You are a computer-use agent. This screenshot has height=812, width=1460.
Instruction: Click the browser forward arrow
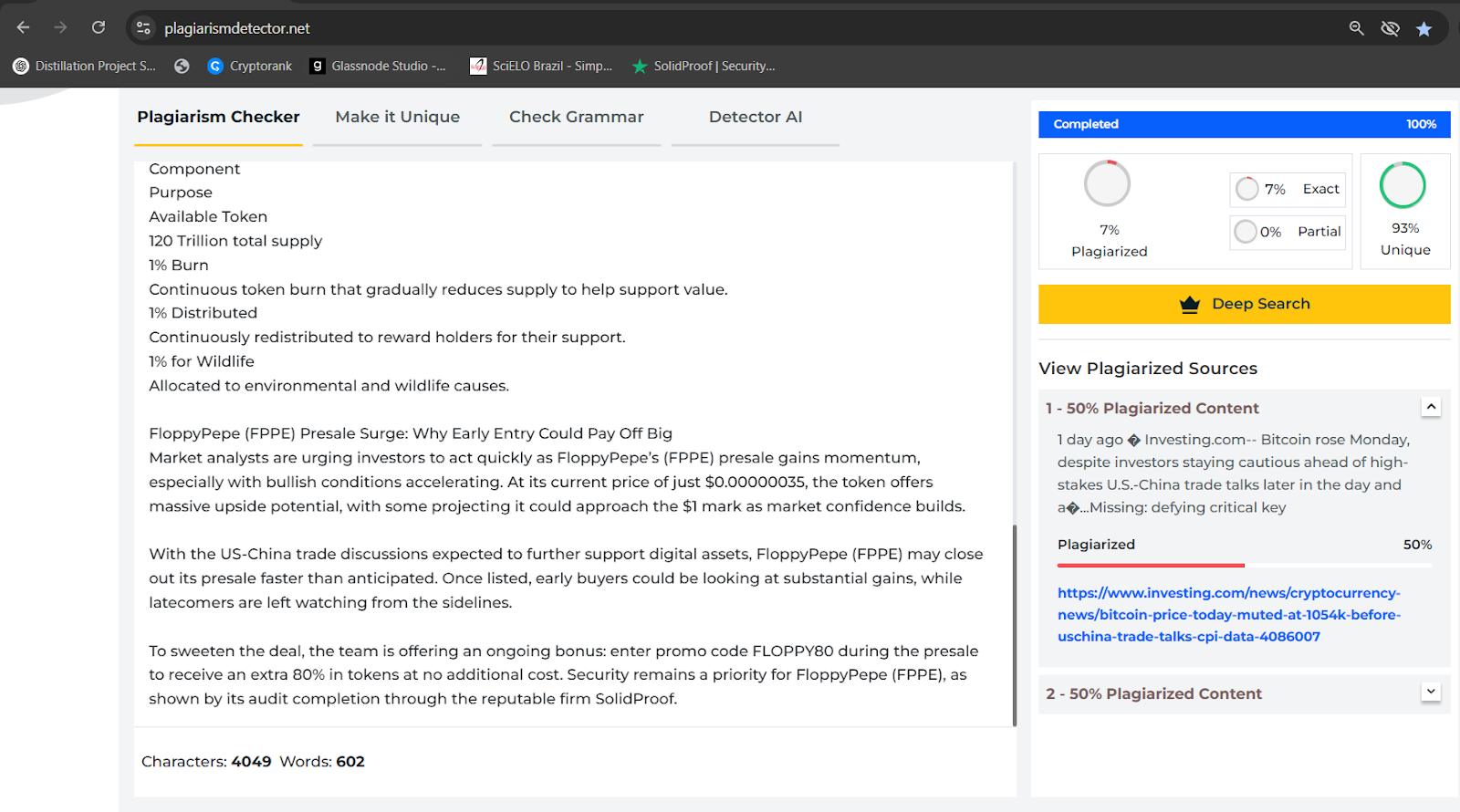(60, 28)
